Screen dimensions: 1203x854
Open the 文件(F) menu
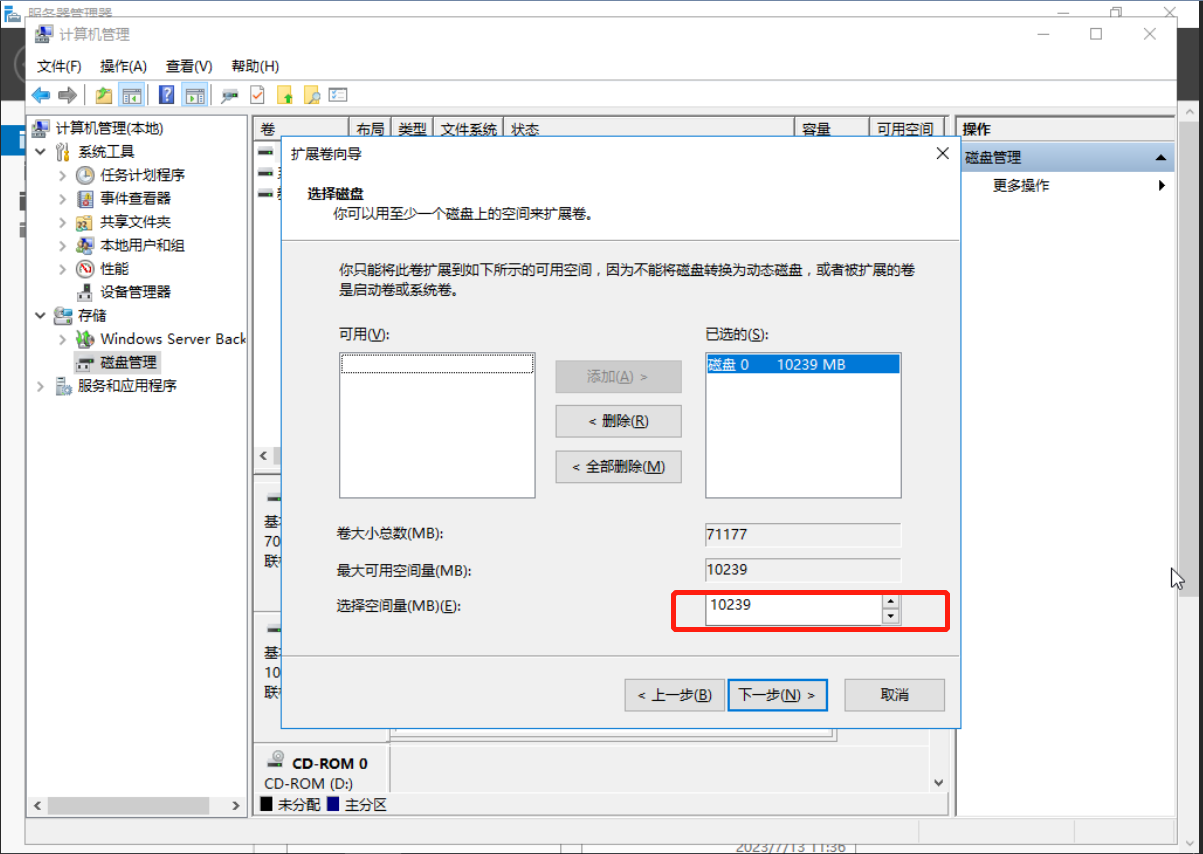tap(59, 66)
